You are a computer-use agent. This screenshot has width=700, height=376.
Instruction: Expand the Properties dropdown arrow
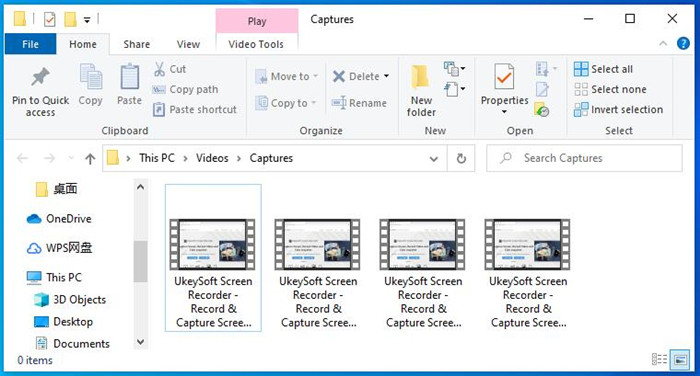pyautogui.click(x=504, y=112)
